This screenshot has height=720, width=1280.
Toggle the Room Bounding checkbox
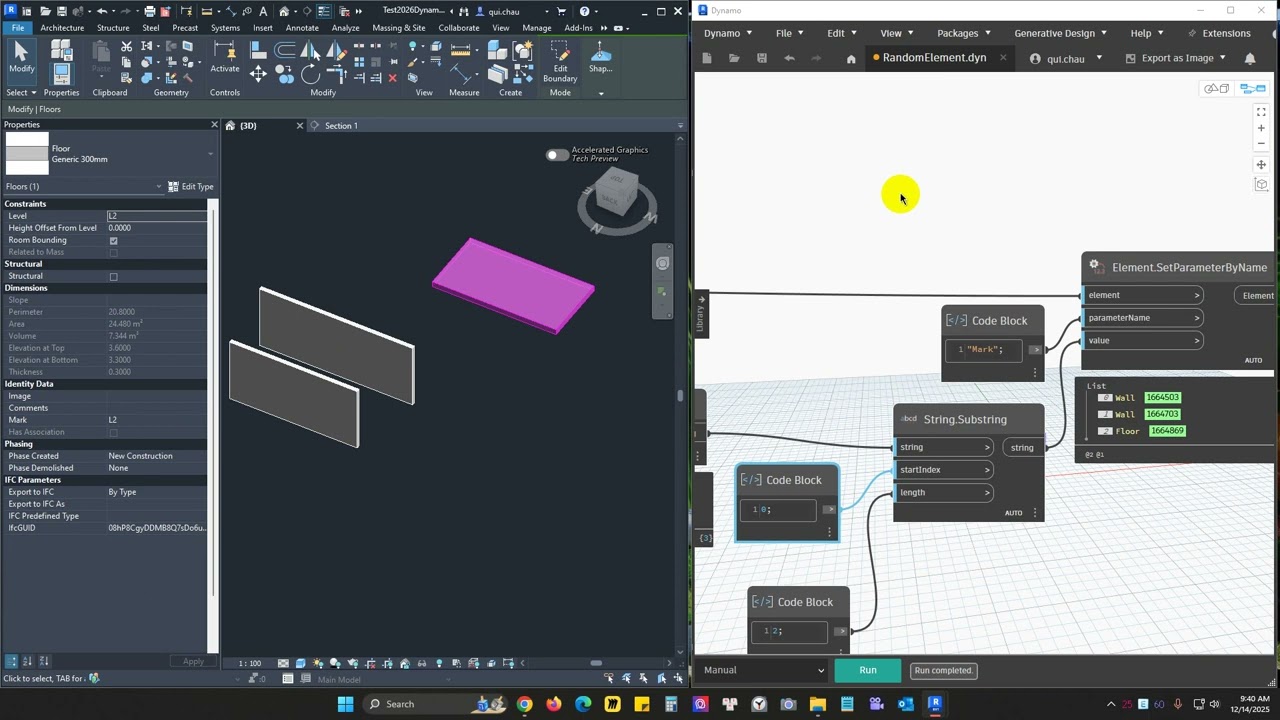click(x=113, y=240)
